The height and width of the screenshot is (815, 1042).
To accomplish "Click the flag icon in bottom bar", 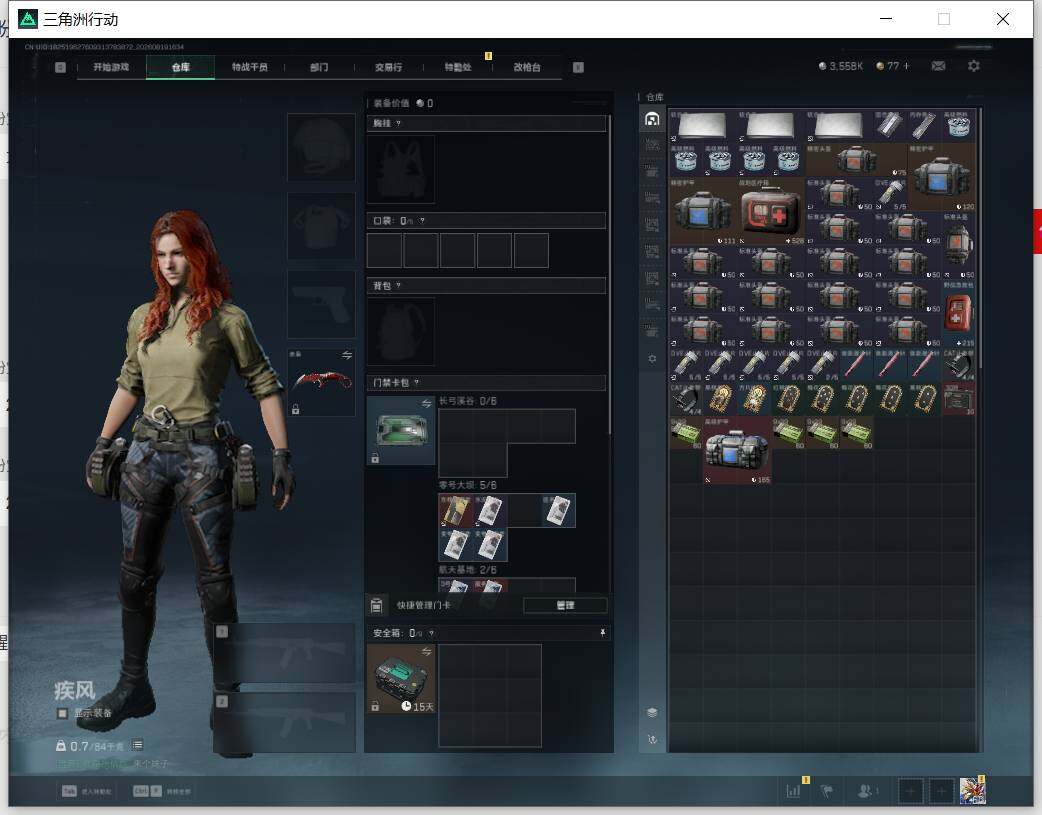I will (x=827, y=791).
